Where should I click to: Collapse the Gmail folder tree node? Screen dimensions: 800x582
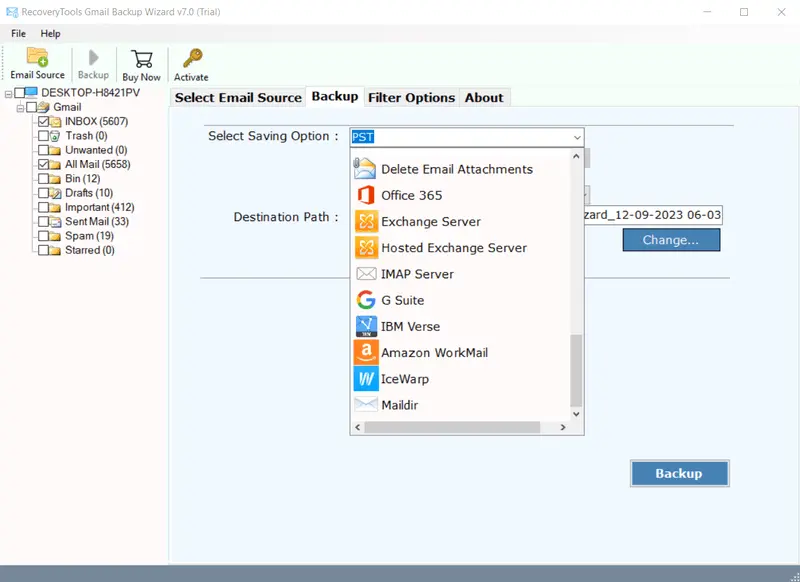(19, 107)
